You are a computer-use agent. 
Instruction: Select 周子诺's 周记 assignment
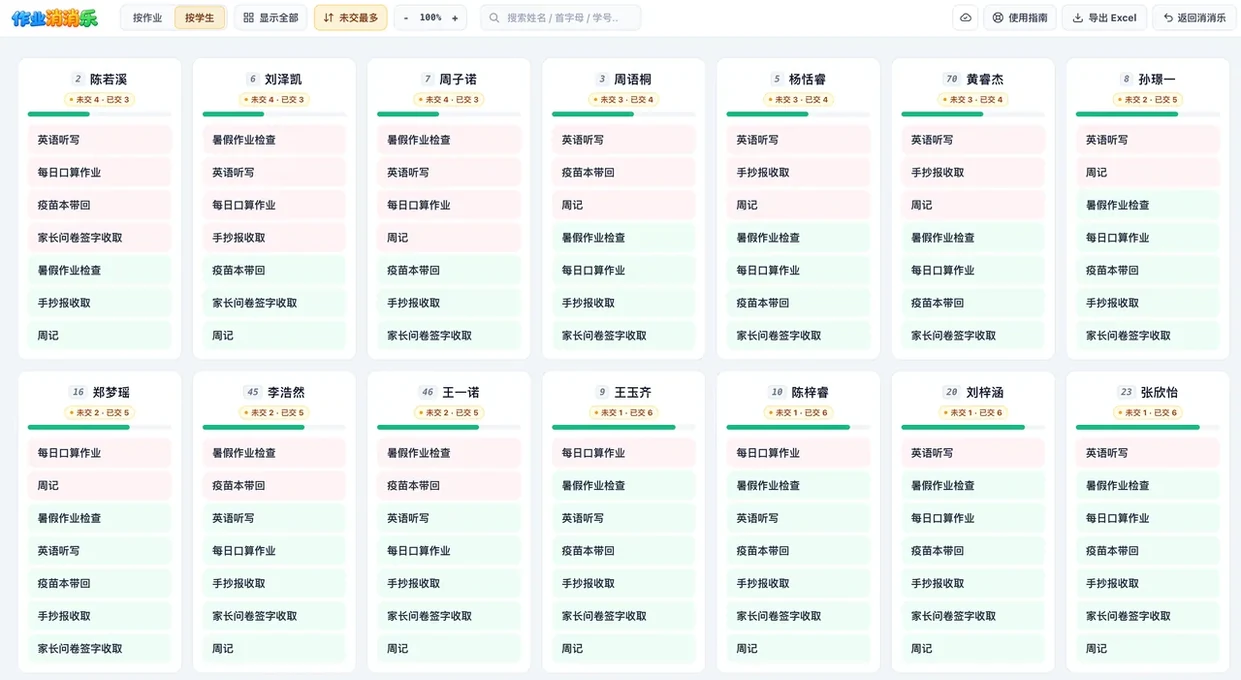point(449,238)
